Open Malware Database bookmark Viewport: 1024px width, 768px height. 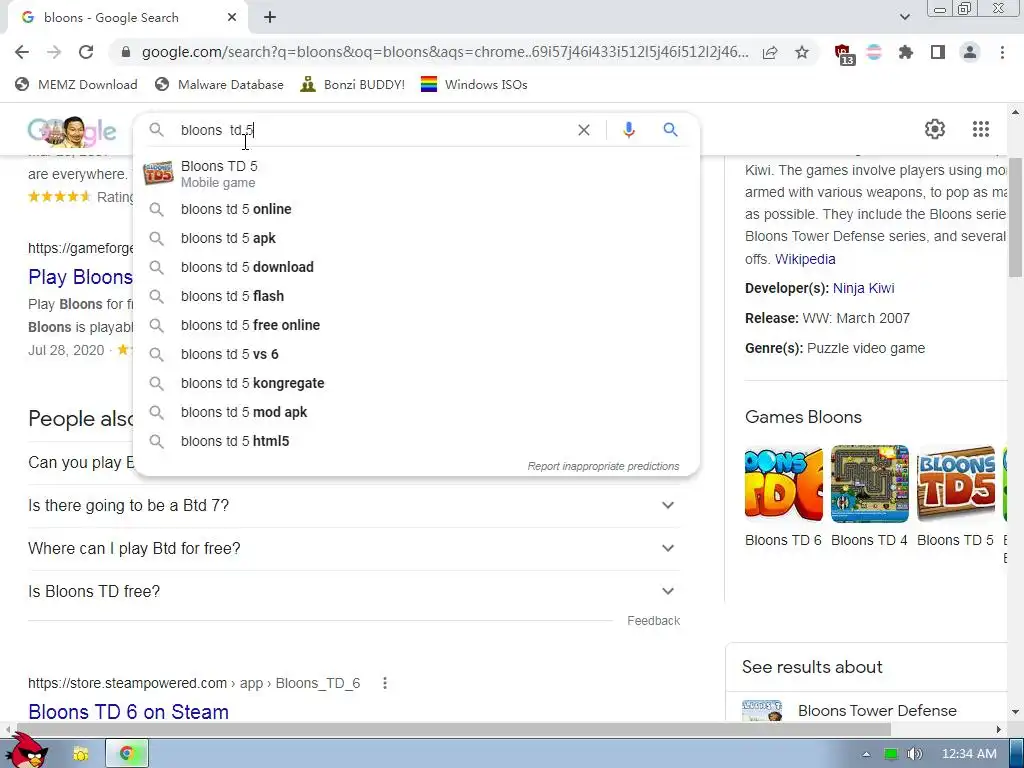tap(219, 84)
